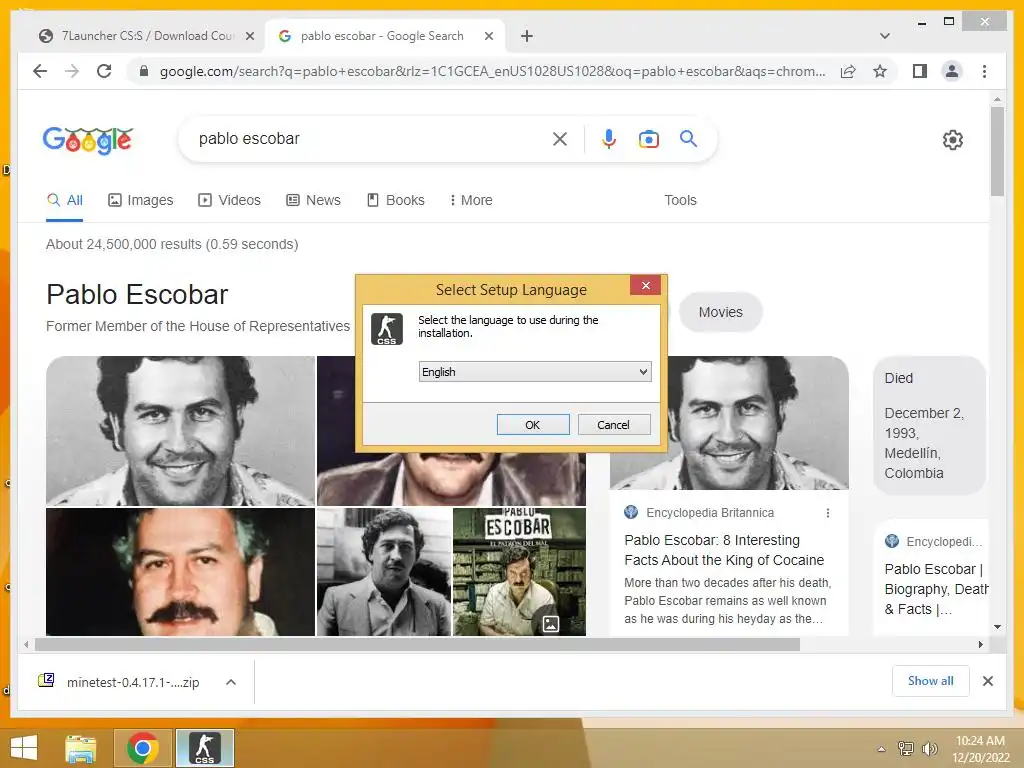Switch to News results
Viewport: 1024px width, 768px height.
(313, 200)
